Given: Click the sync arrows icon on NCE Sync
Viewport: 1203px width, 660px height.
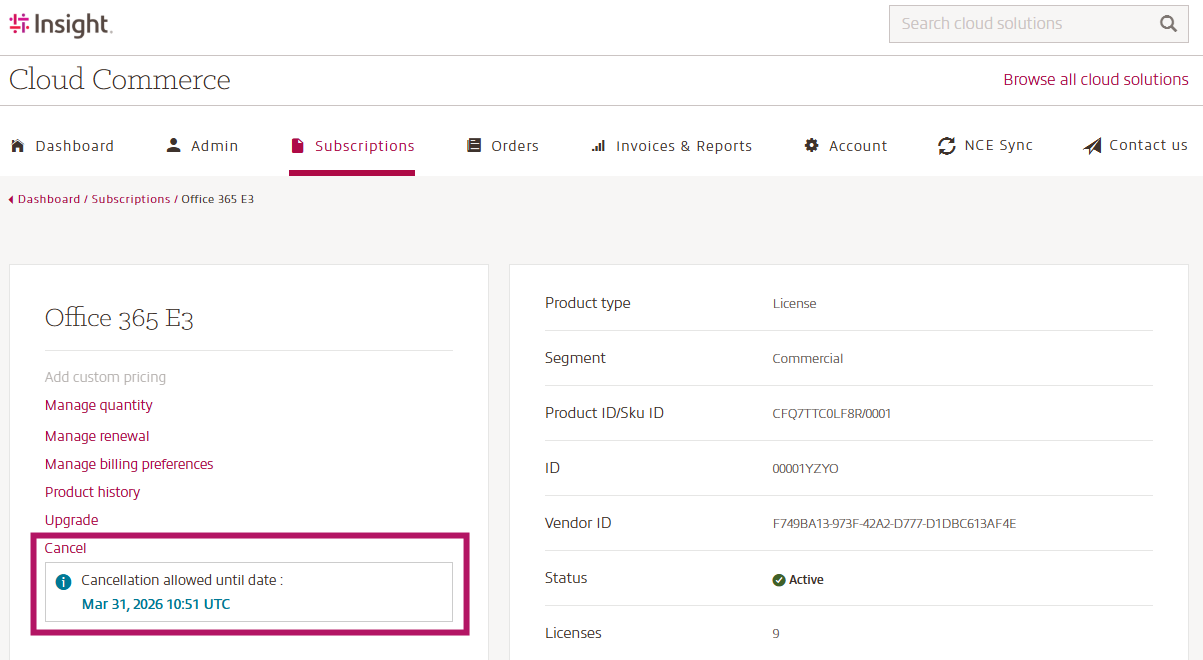Looking at the screenshot, I should 946,145.
